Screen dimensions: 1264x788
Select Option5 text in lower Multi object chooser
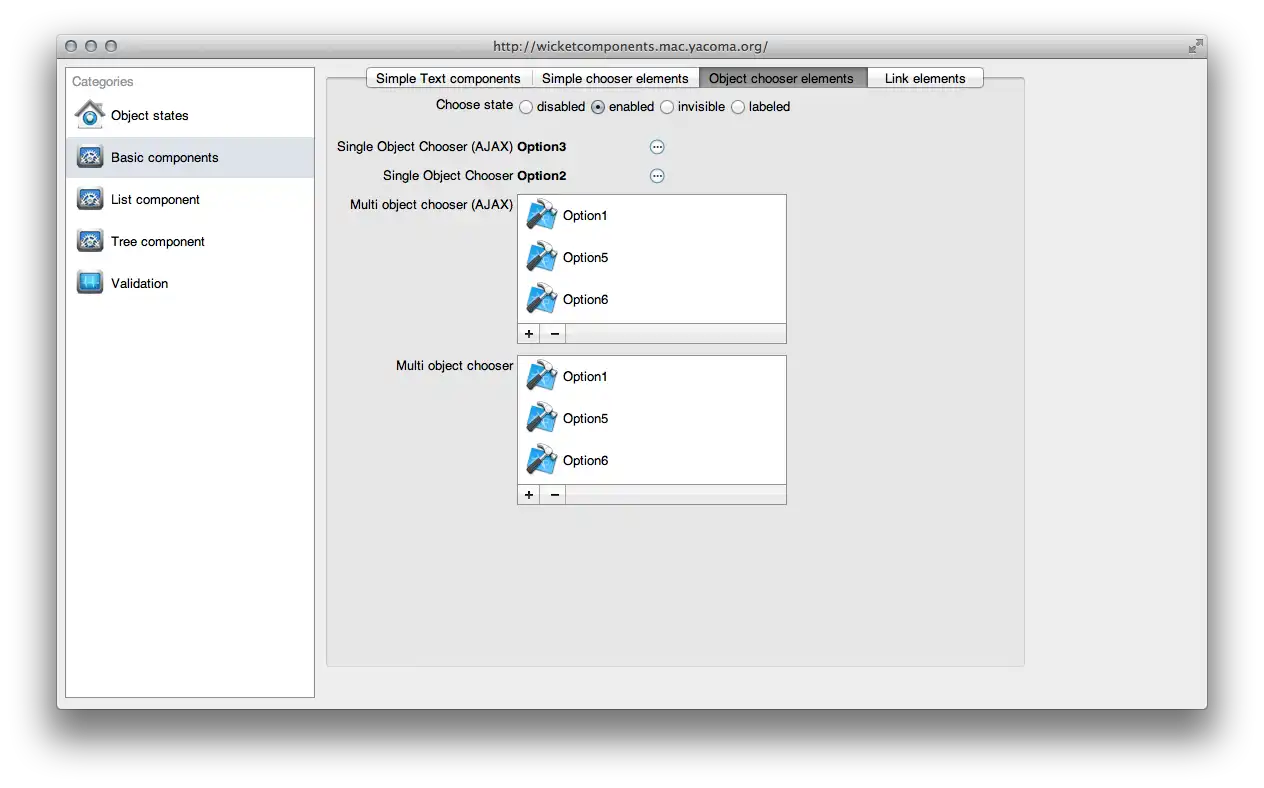click(585, 418)
